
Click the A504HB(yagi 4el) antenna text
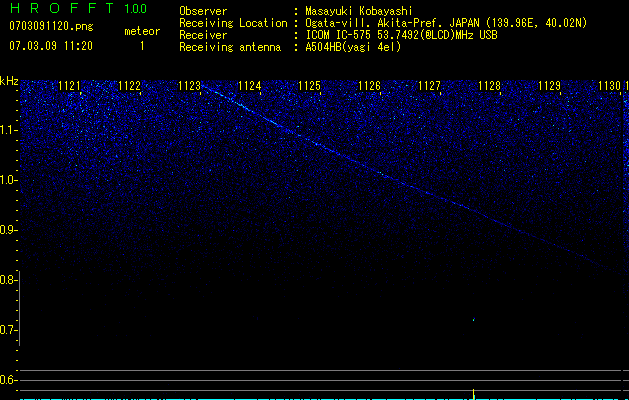point(353,47)
